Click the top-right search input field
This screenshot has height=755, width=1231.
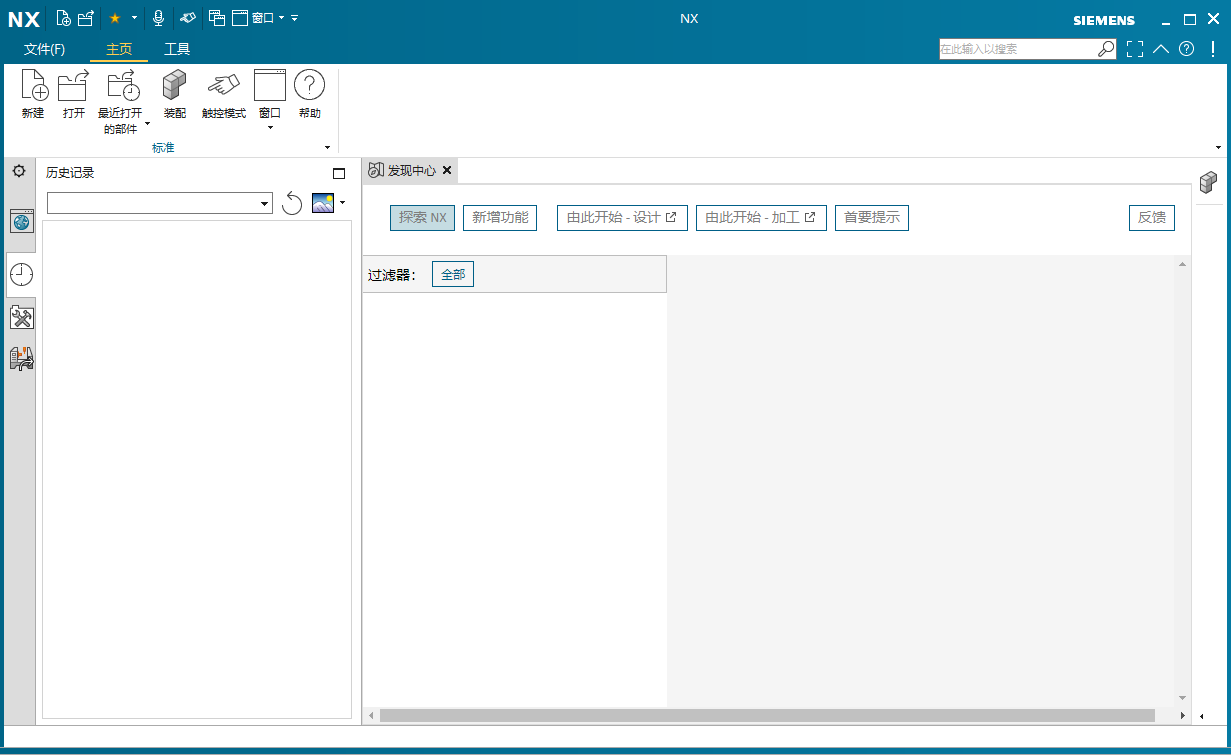tap(1020, 48)
